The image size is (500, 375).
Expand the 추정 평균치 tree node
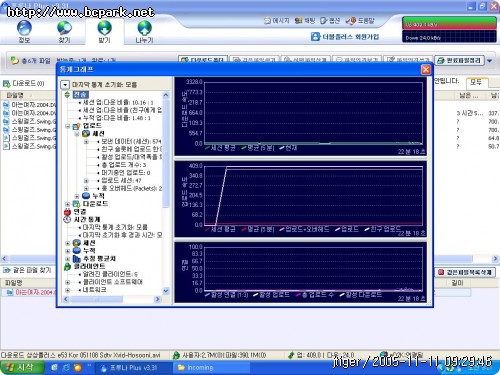pyautogui.click(x=67, y=259)
